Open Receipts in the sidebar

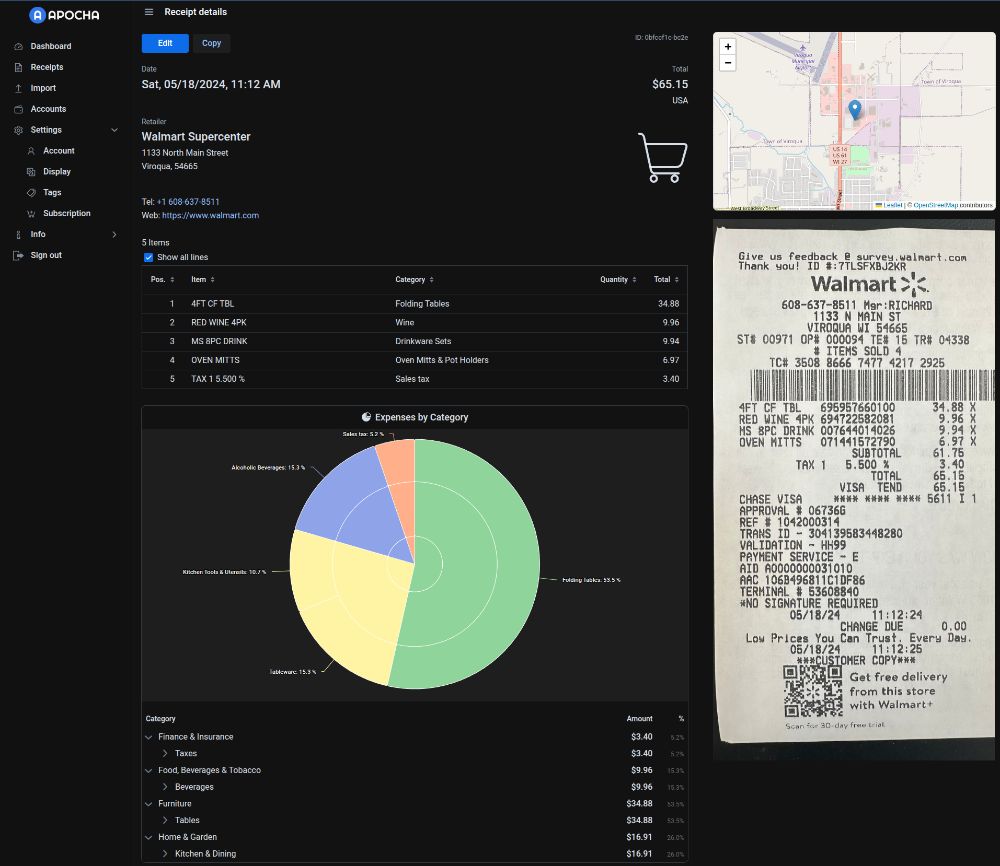coord(47,67)
